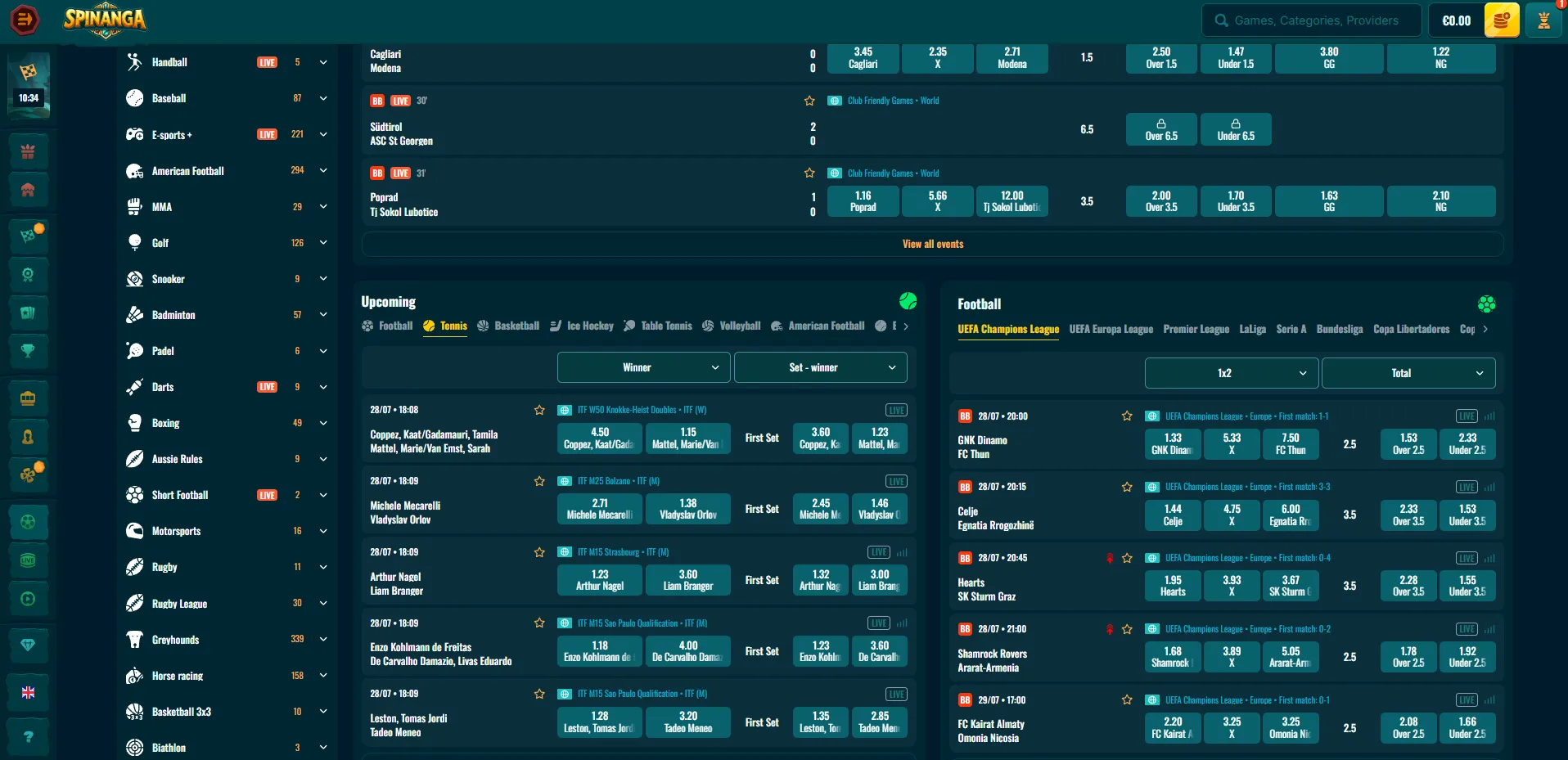This screenshot has height=760, width=1568.
Task: Click the Horse racing icon
Action: (x=135, y=676)
